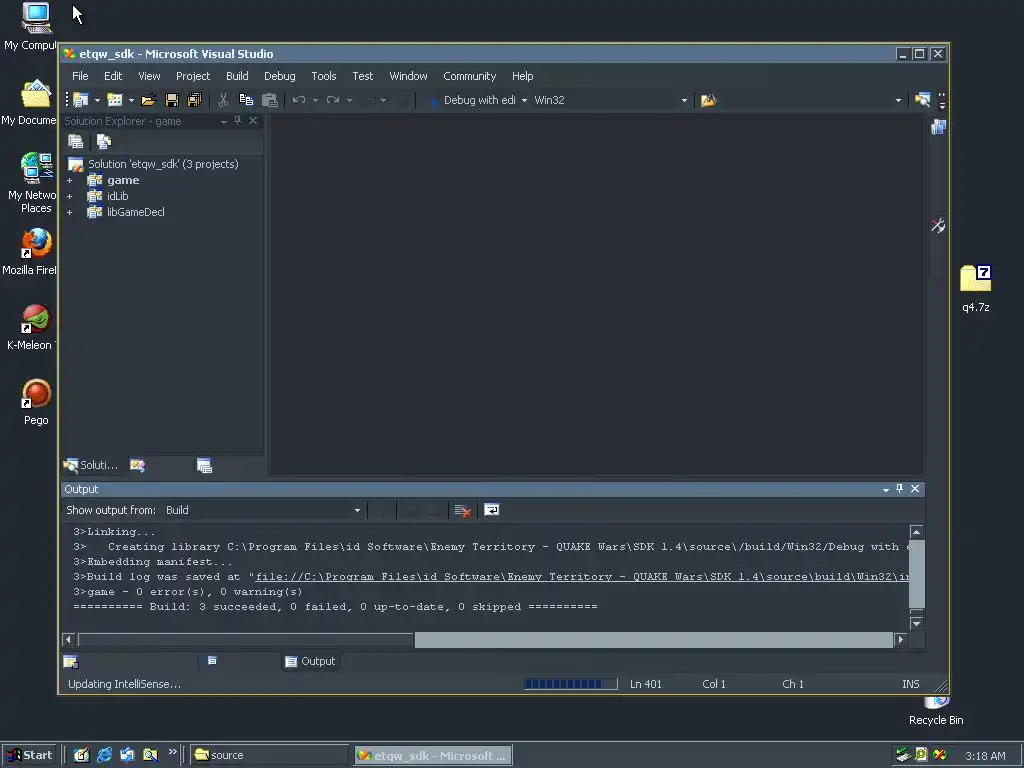Click Internet Explorer quick launch icon
The height and width of the screenshot is (768, 1024).
104,755
